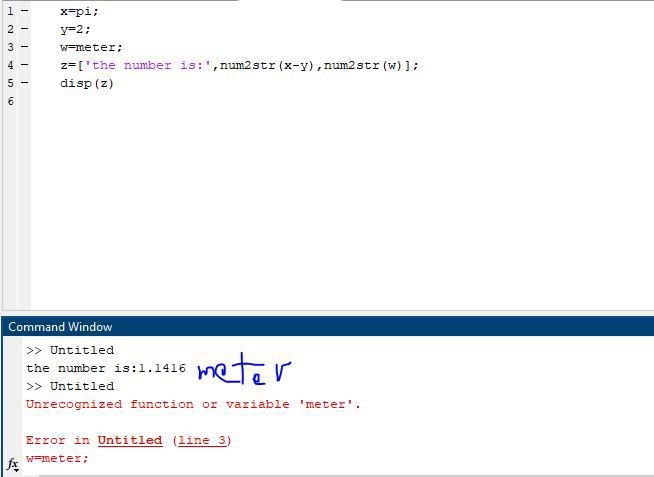Click the 'y=2;' code line
654x477 pixels.
75,29
